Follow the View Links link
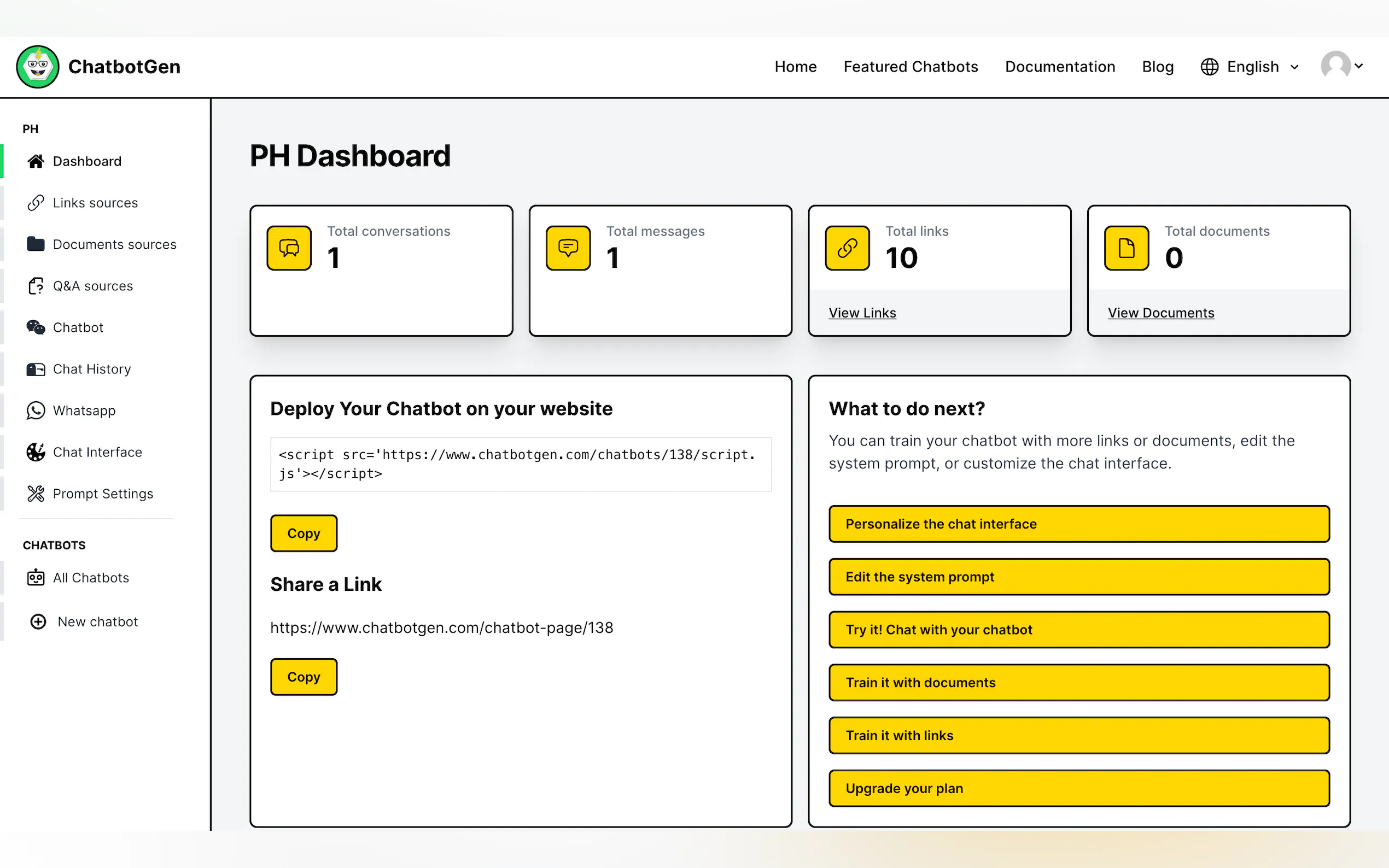 click(x=862, y=313)
